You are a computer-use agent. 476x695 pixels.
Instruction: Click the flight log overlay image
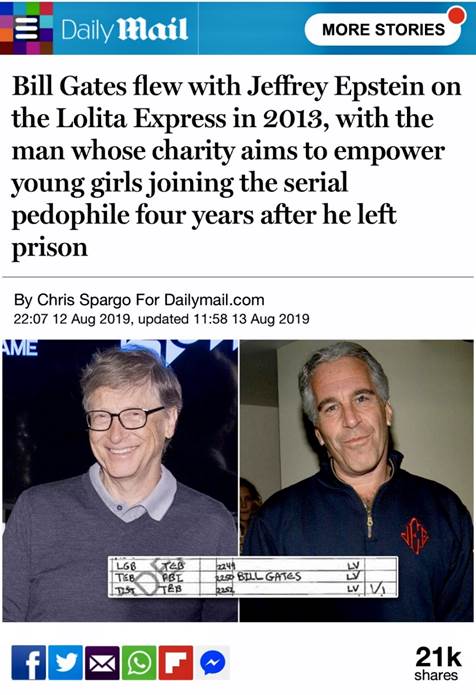(253, 577)
